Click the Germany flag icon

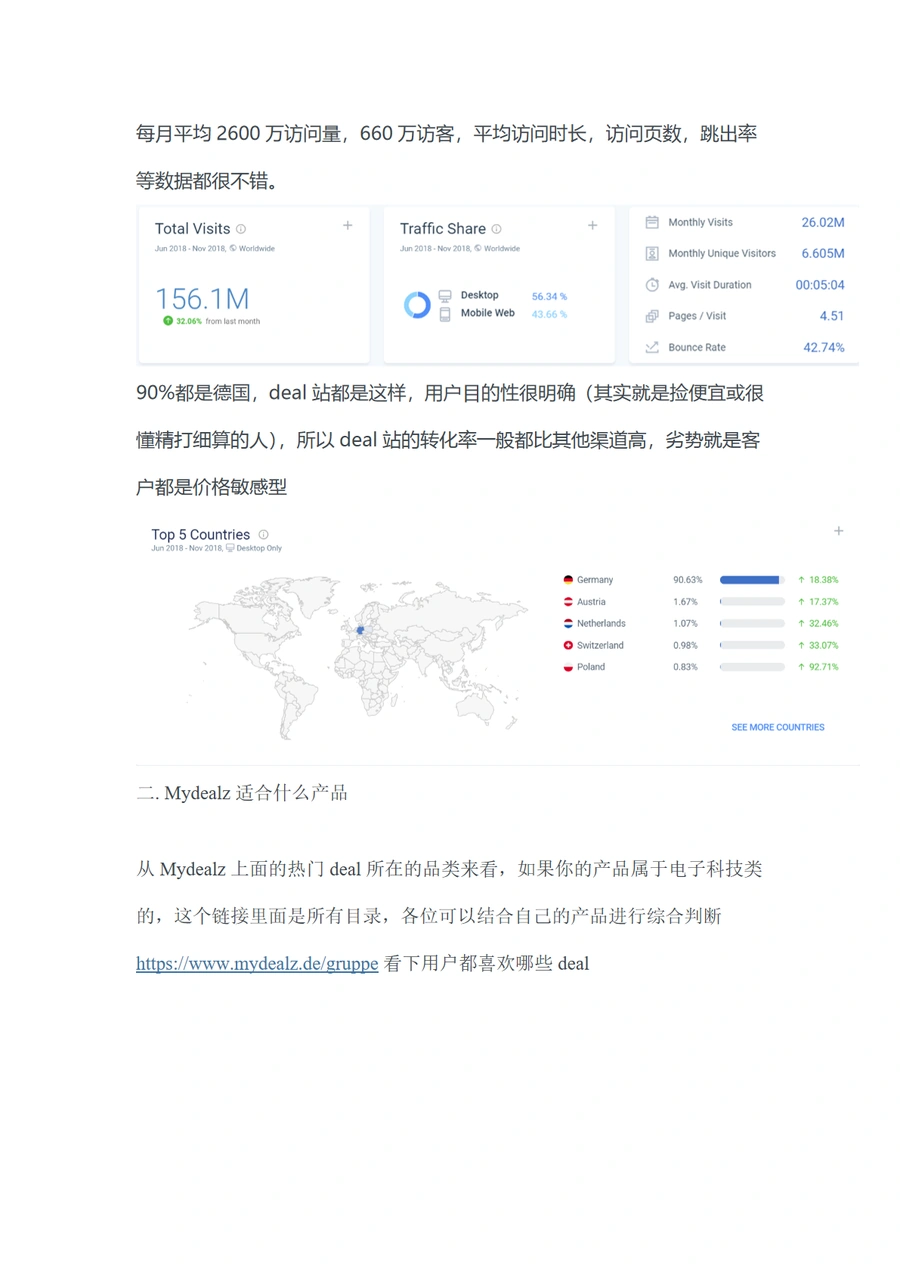(x=568, y=580)
